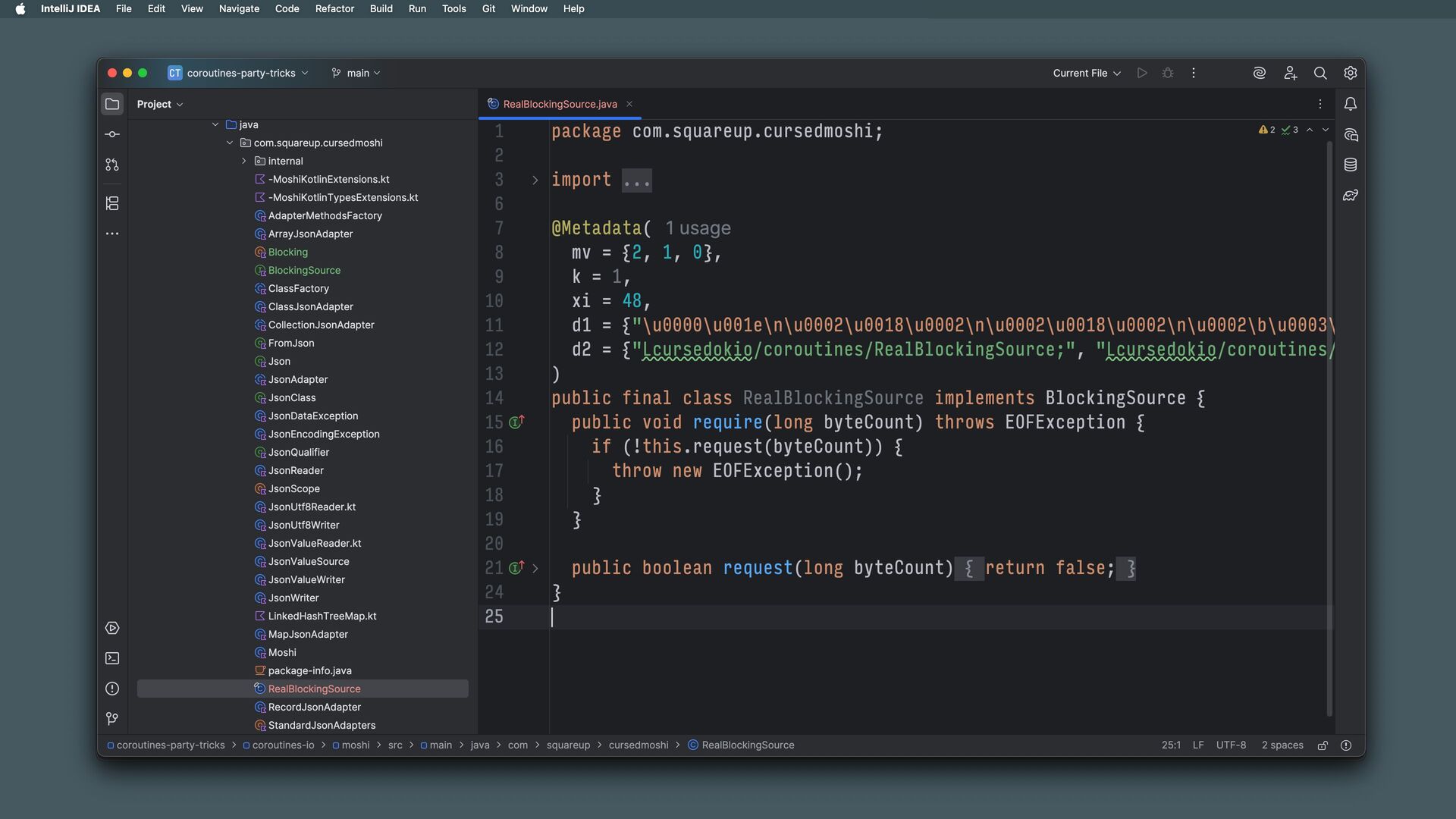Open the AI Assistant chat icon in right sidebar
Screen dimensions: 1456x819
1351,134
